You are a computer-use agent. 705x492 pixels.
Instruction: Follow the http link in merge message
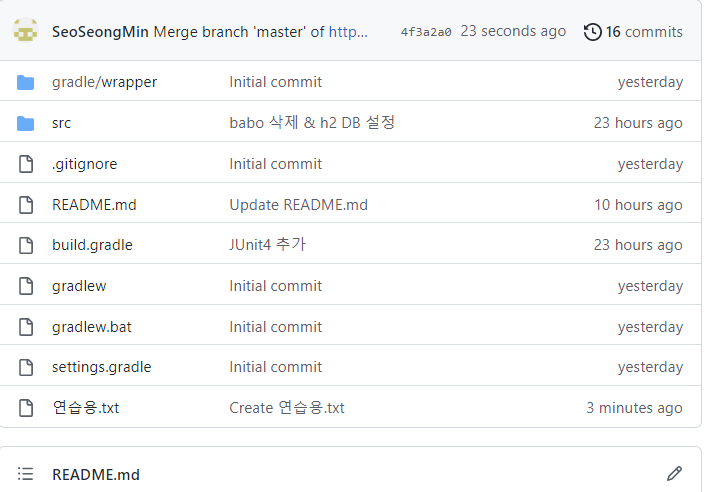click(348, 32)
